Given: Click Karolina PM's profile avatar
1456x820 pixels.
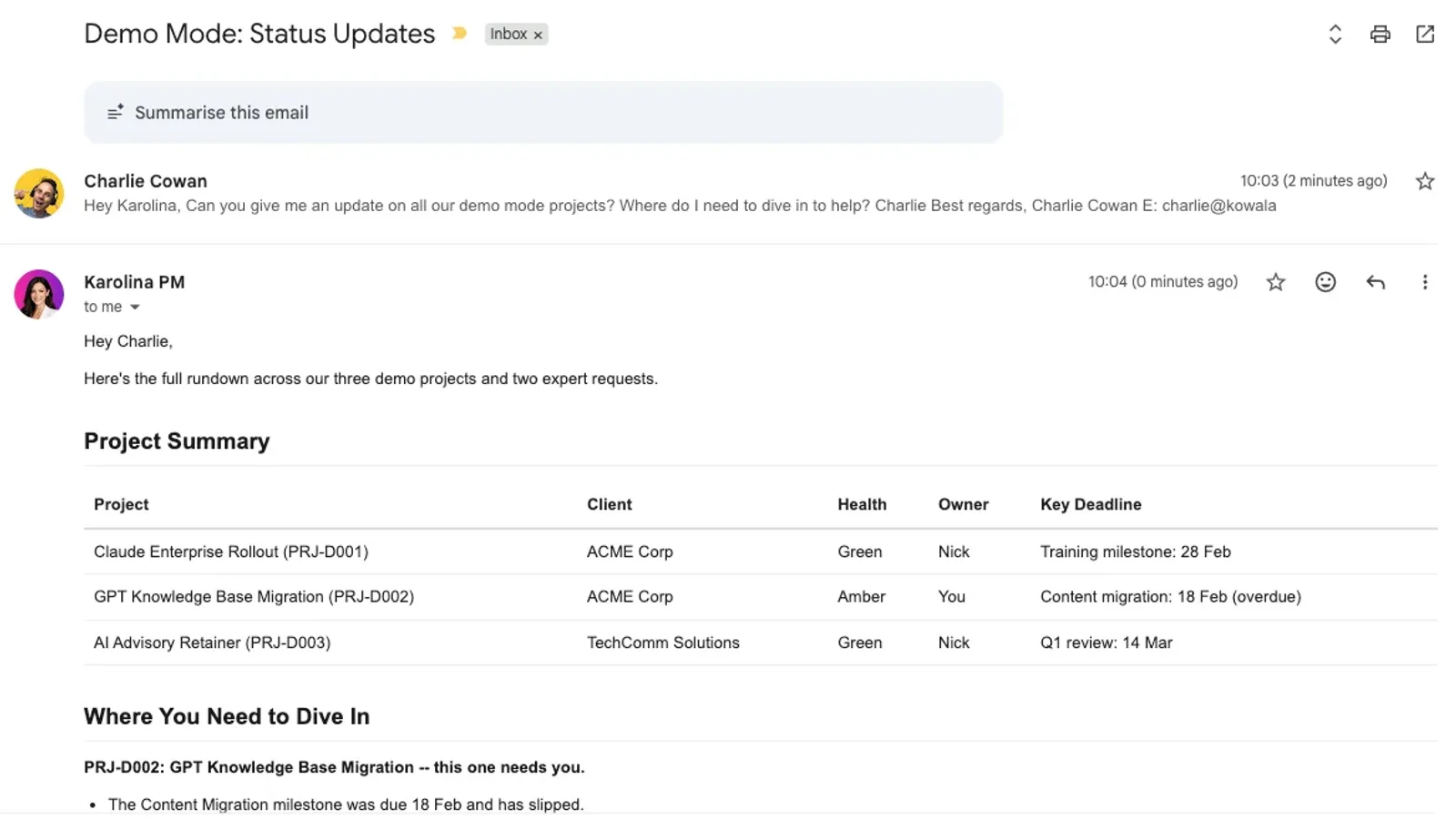Looking at the screenshot, I should (x=39, y=294).
